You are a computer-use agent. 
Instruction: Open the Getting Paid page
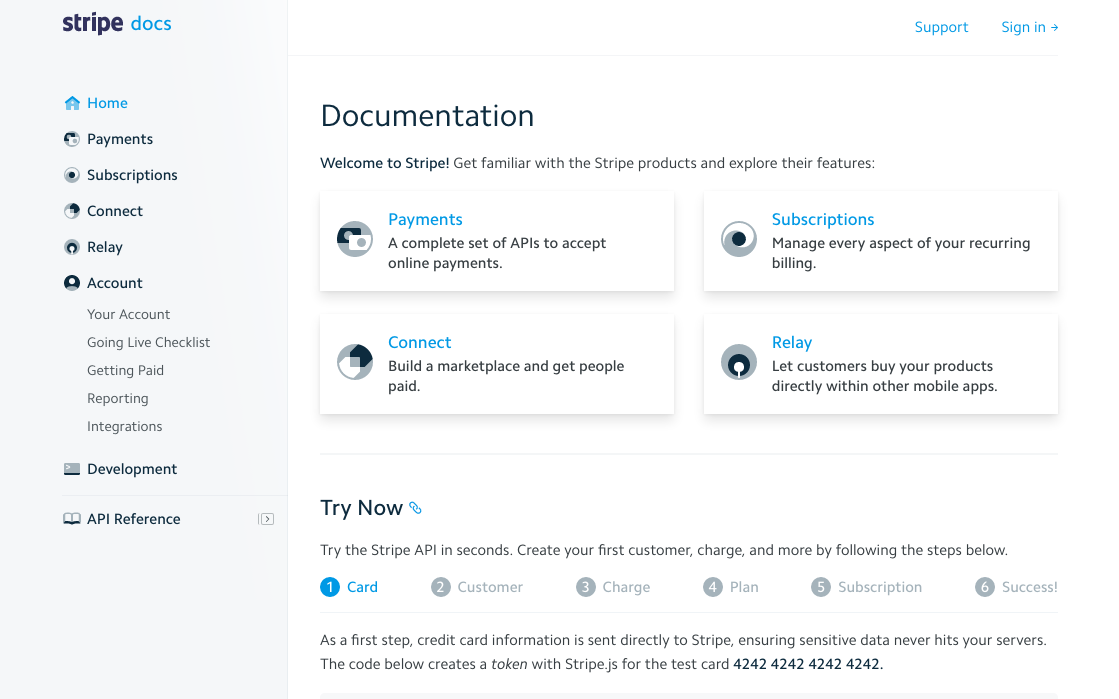[125, 370]
